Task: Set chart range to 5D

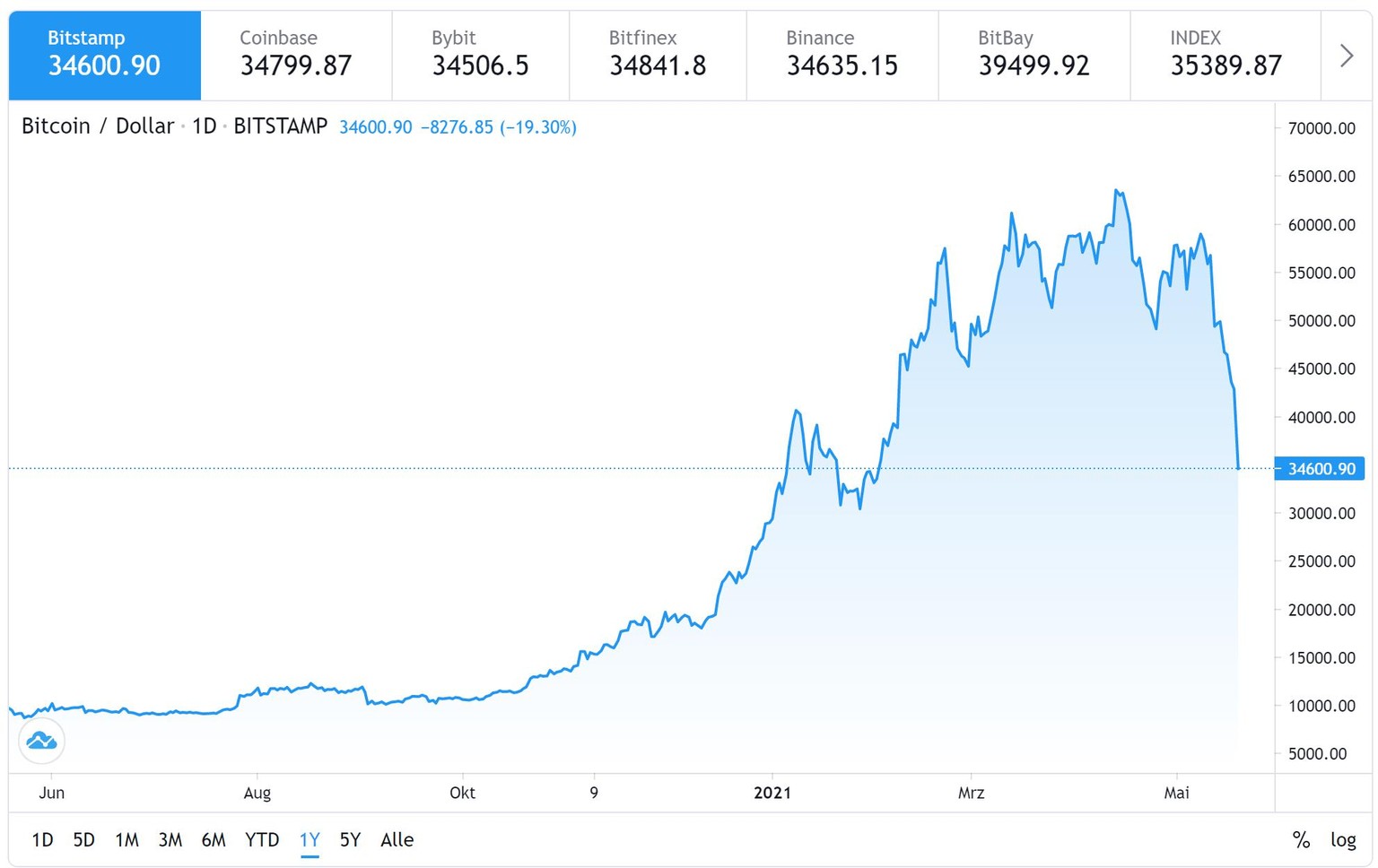Action: coord(83,840)
